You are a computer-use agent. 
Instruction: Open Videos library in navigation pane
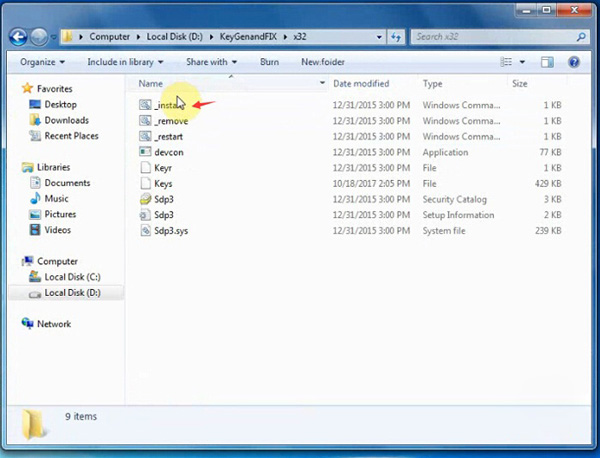pos(57,230)
